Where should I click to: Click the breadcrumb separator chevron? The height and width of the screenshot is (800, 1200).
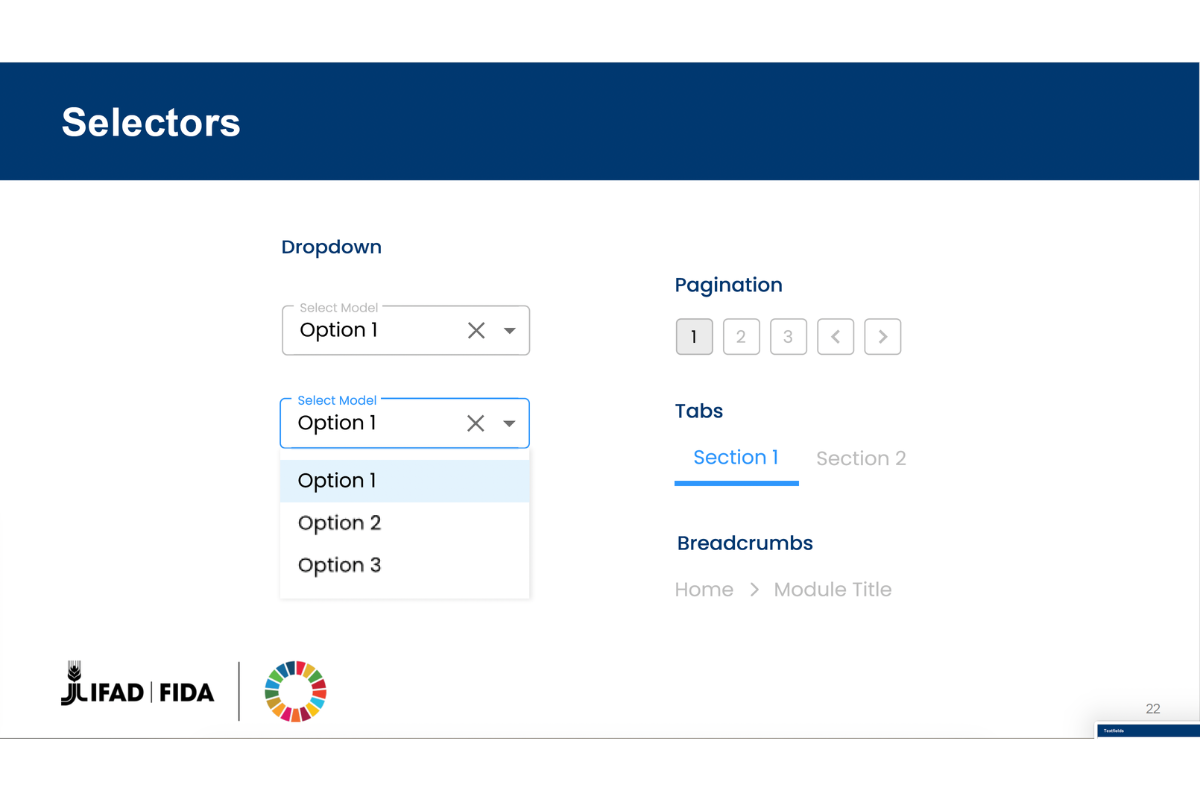[754, 590]
